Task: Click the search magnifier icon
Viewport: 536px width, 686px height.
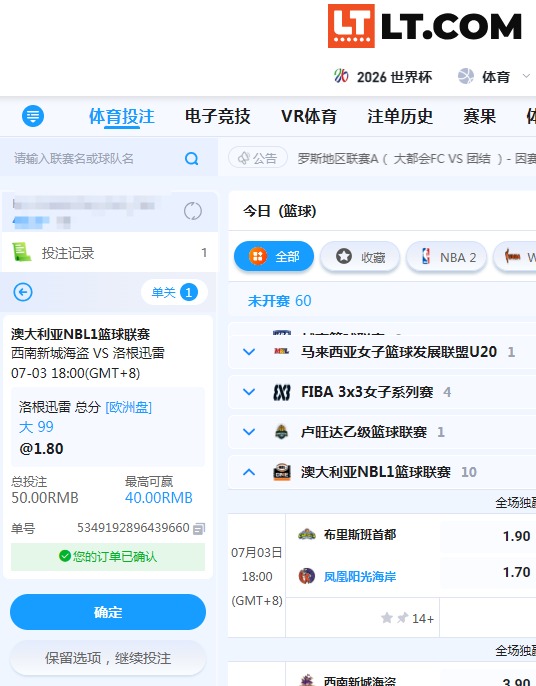Action: pos(192,158)
